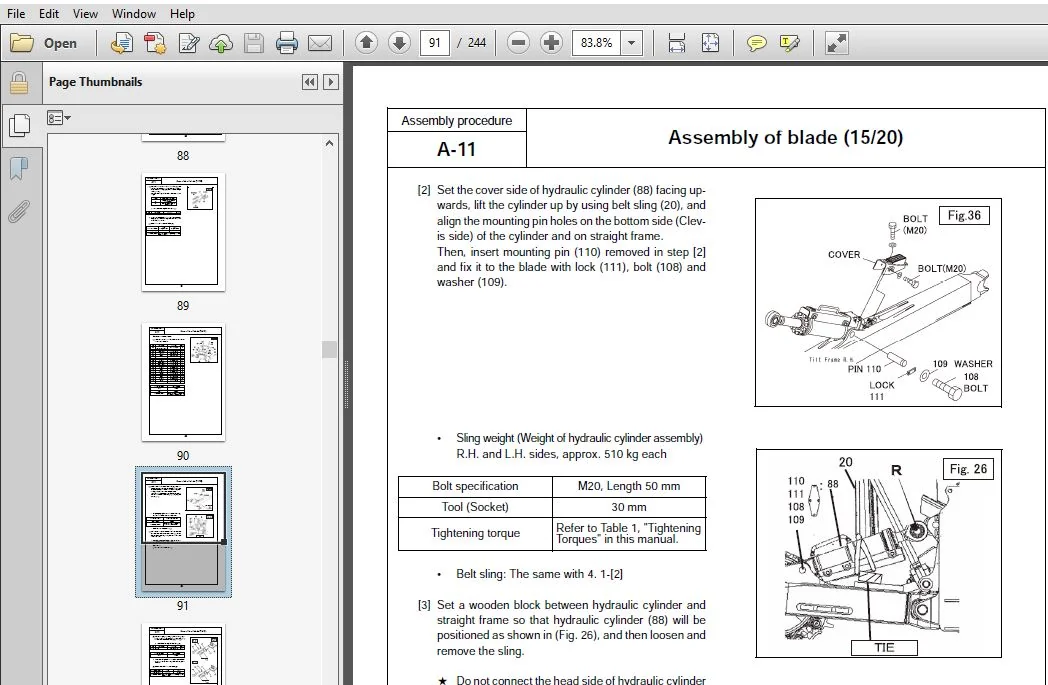Viewport: 1048px width, 685px height.
Task: Click the Print icon
Action: [x=287, y=43]
